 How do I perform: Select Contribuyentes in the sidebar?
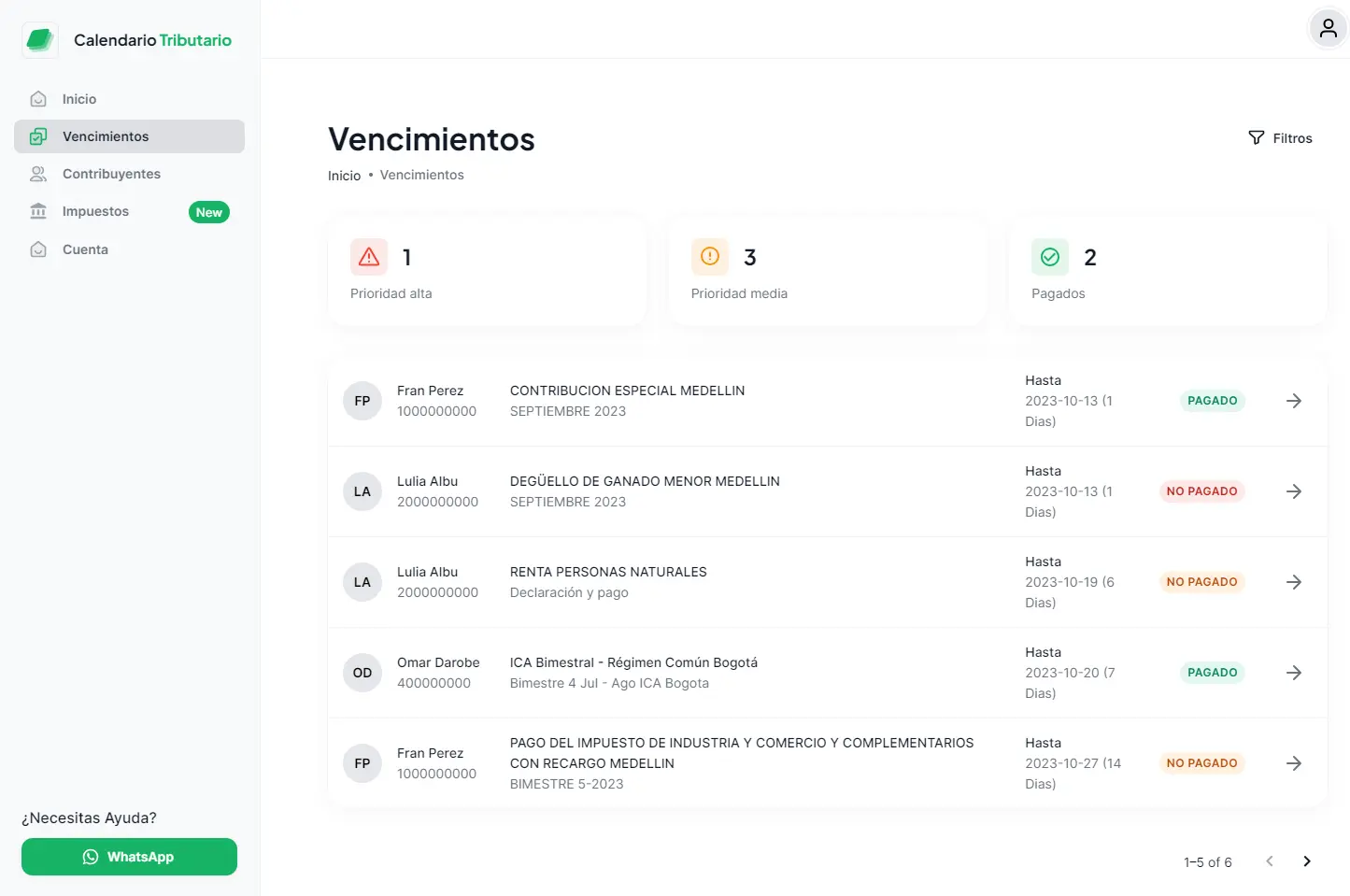tap(111, 174)
